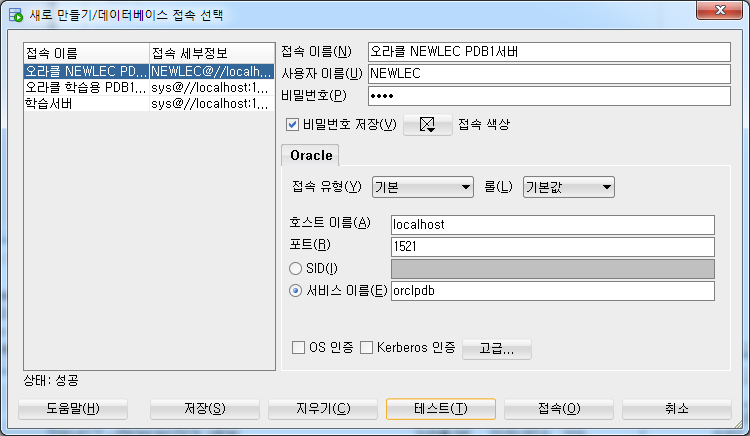Click the 비밀번호 password field
The width and height of the screenshot is (750, 436).
(549, 96)
